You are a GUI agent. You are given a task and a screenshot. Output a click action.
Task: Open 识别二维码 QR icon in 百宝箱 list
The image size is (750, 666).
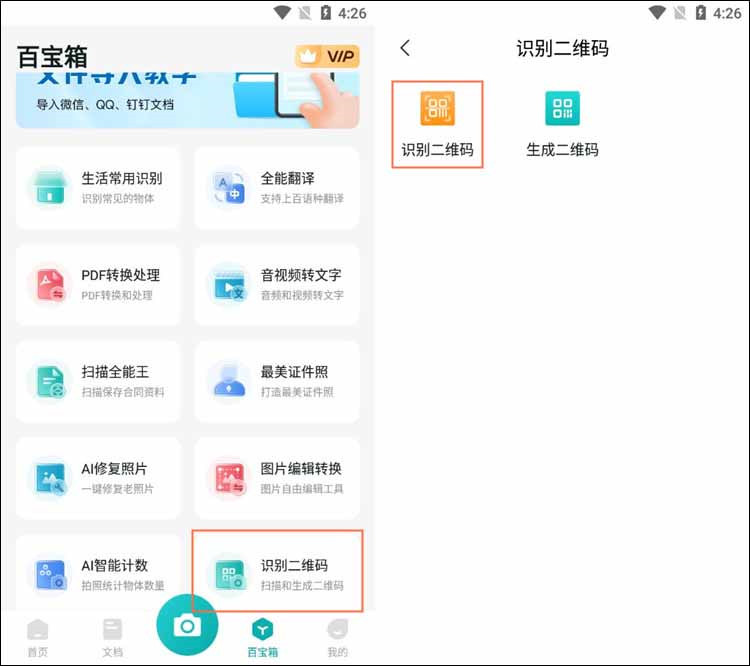(x=230, y=575)
